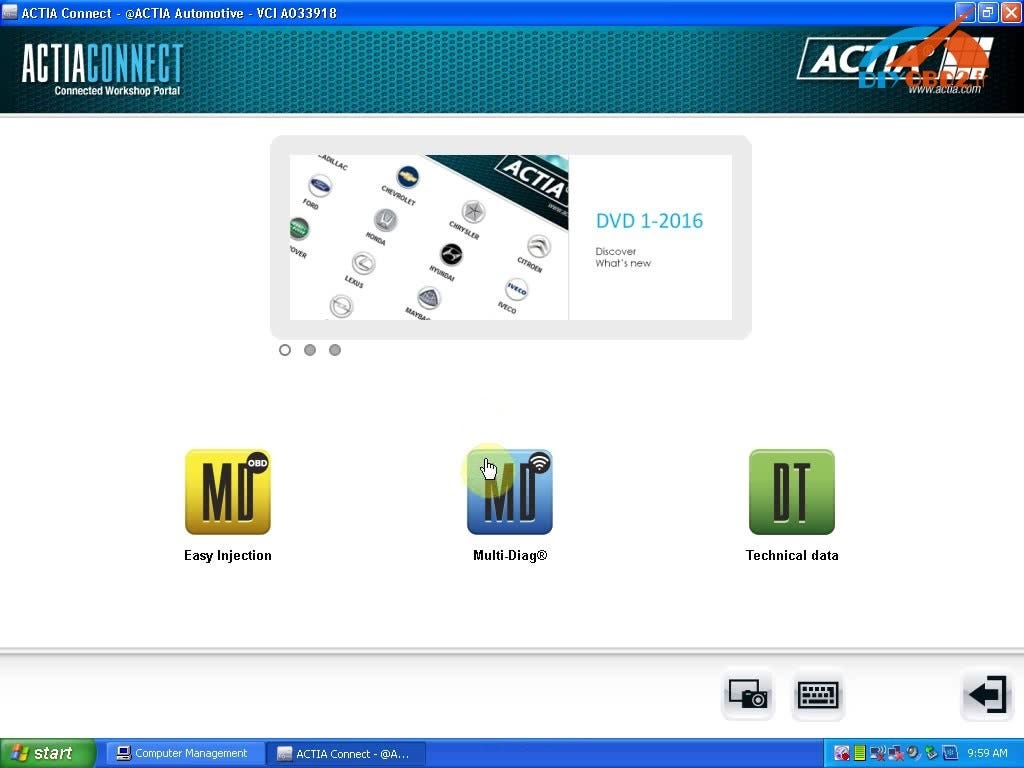Click the first tray icon with red dot
Screen dimensions: 1024x768
pos(842,753)
